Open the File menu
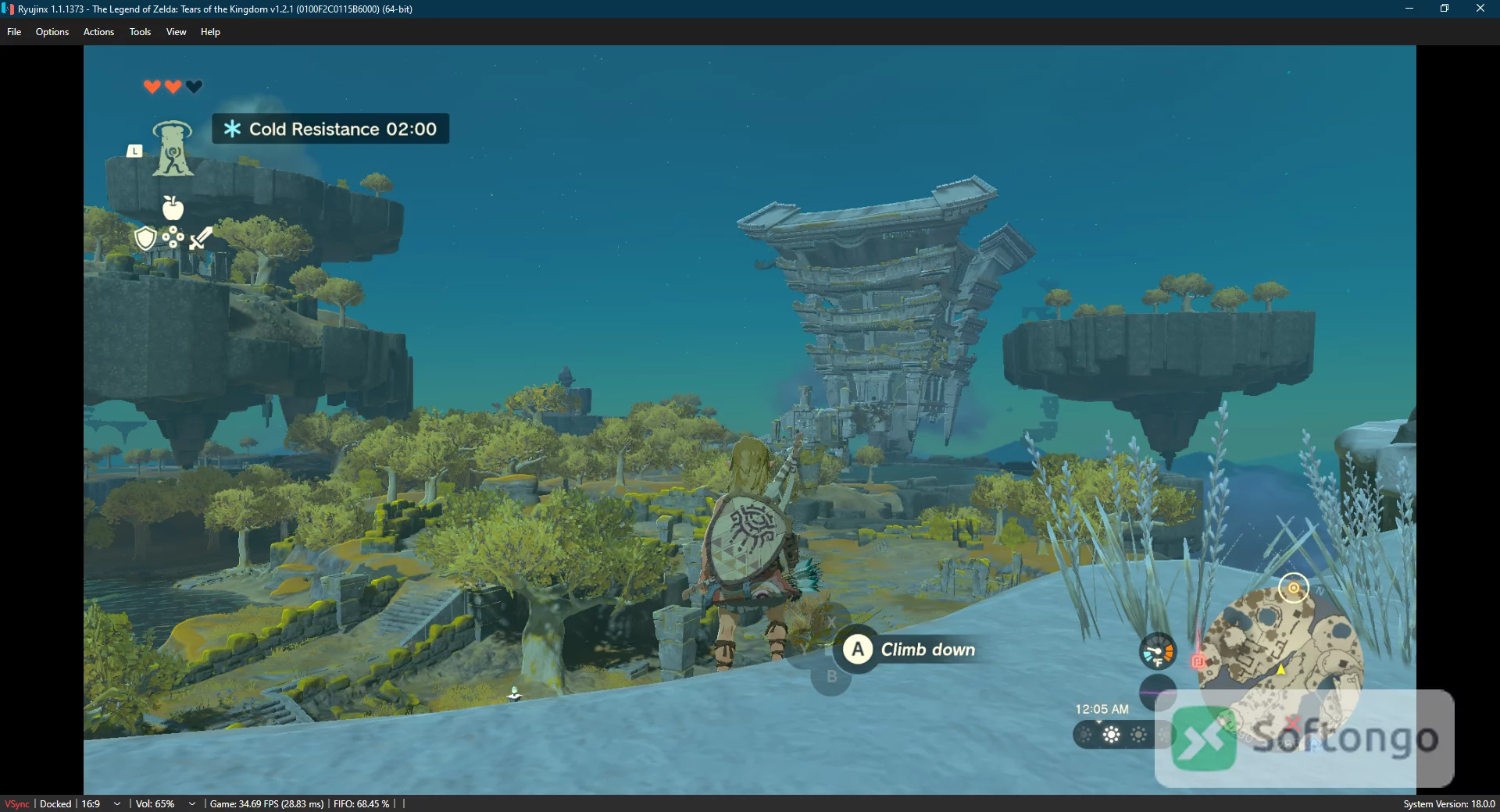The image size is (1500, 812). tap(14, 32)
